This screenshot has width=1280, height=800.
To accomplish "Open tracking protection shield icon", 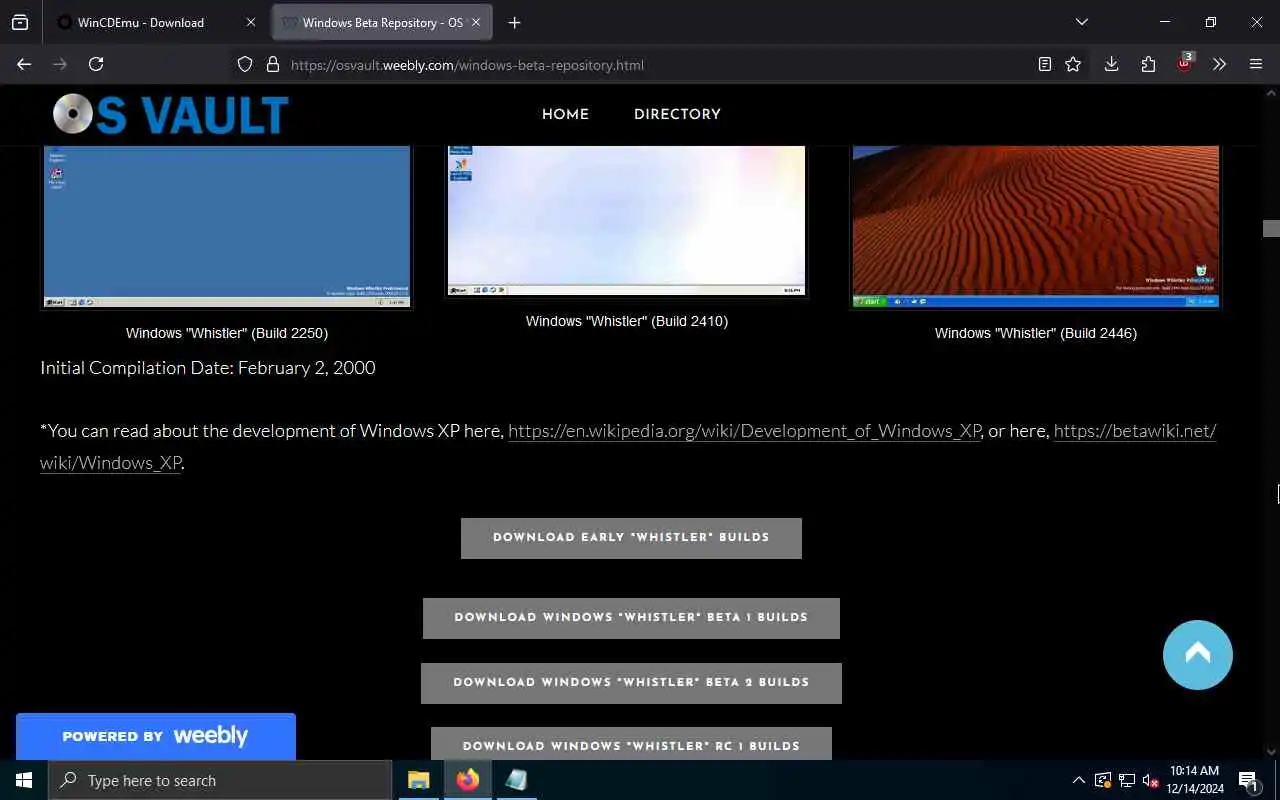I will (245, 64).
